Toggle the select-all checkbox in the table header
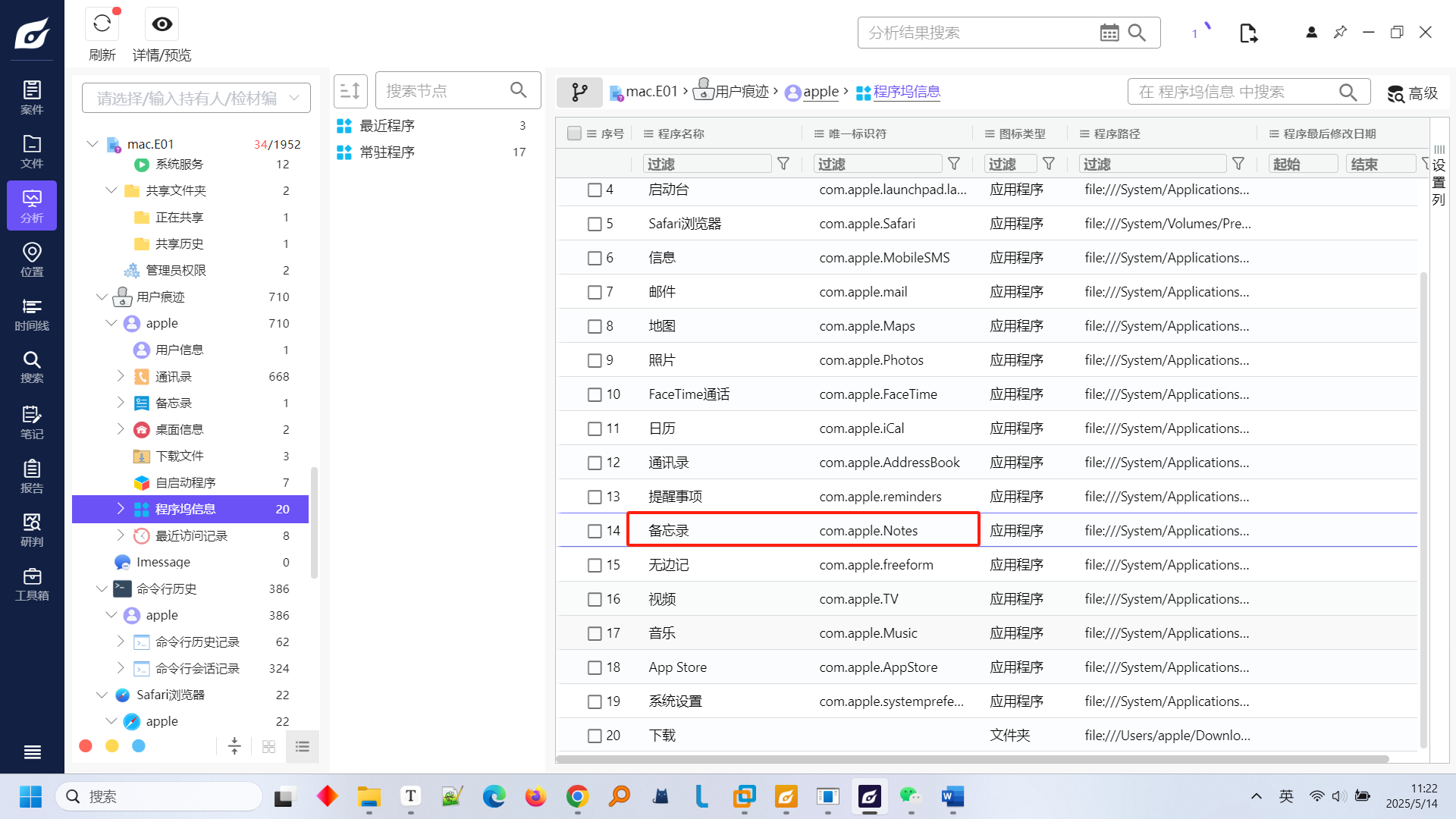1456x819 pixels. 574,133
